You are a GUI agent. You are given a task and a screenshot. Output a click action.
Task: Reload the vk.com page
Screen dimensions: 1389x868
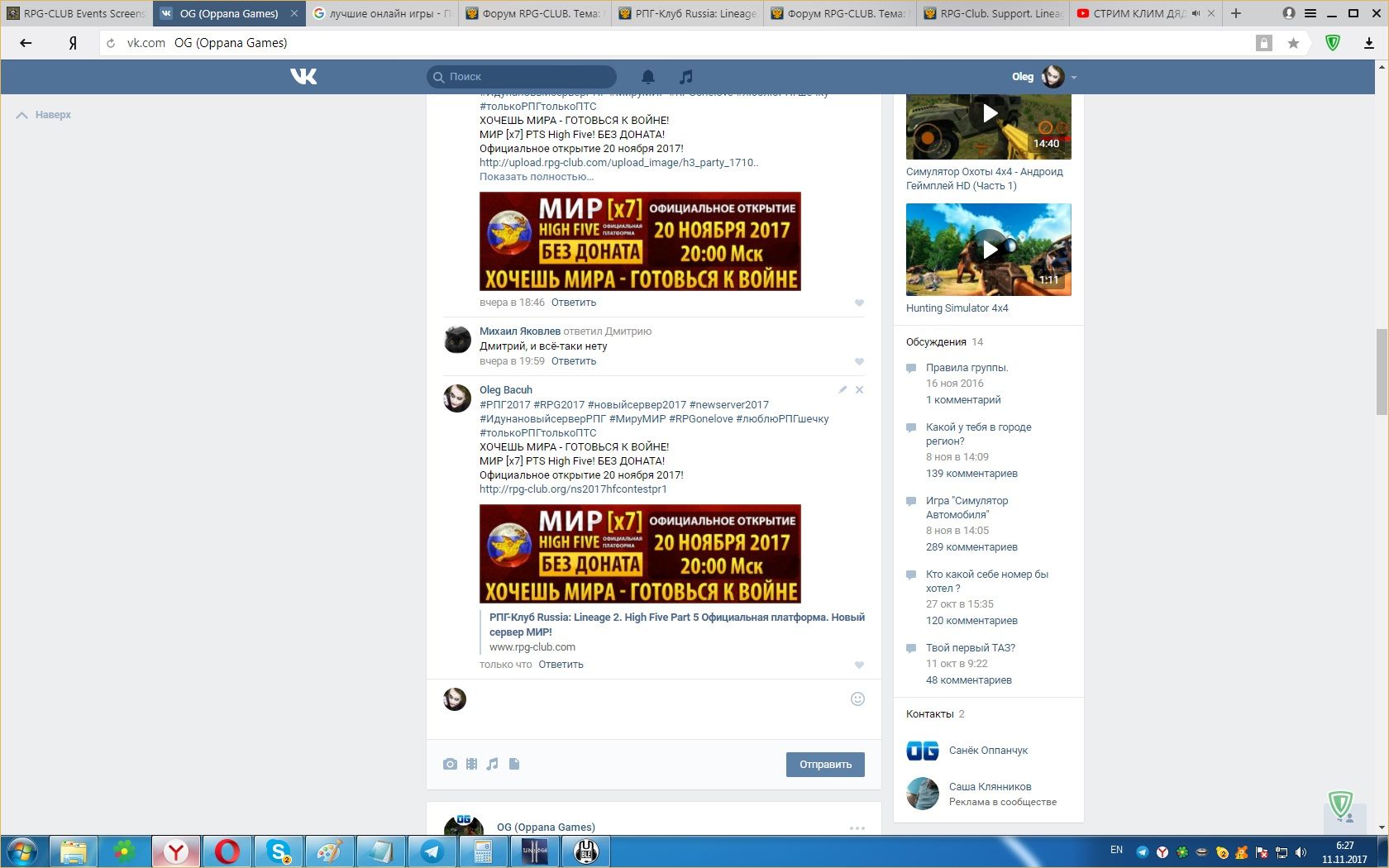point(111,43)
